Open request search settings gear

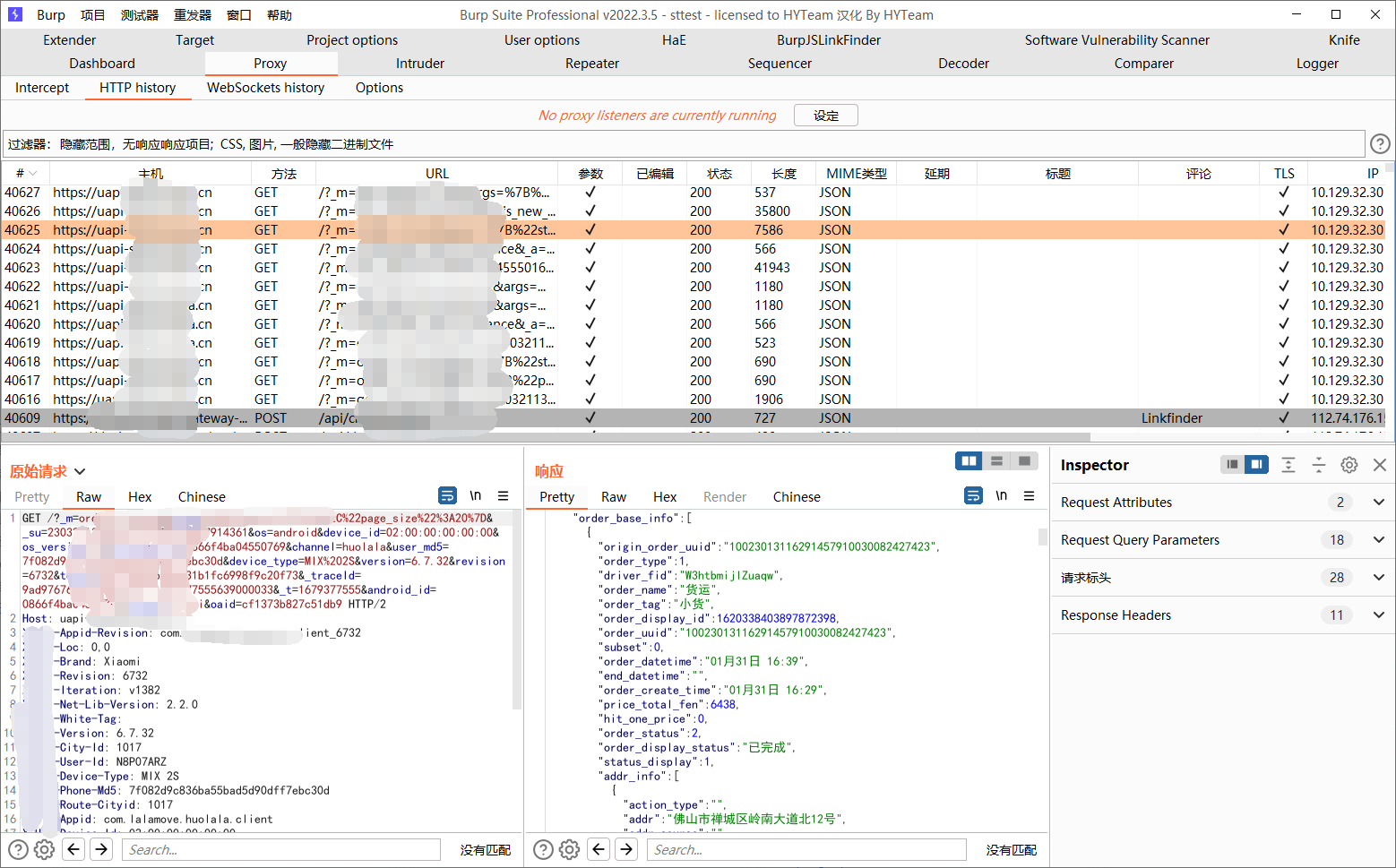[45, 849]
